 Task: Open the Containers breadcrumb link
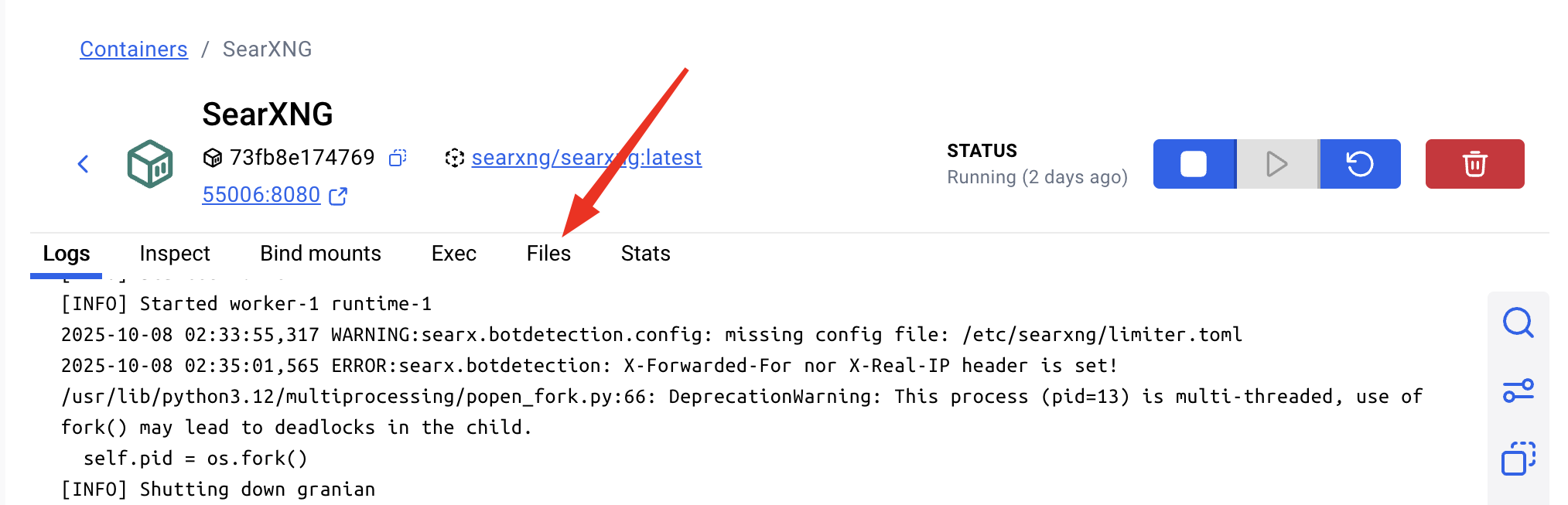[x=134, y=49]
